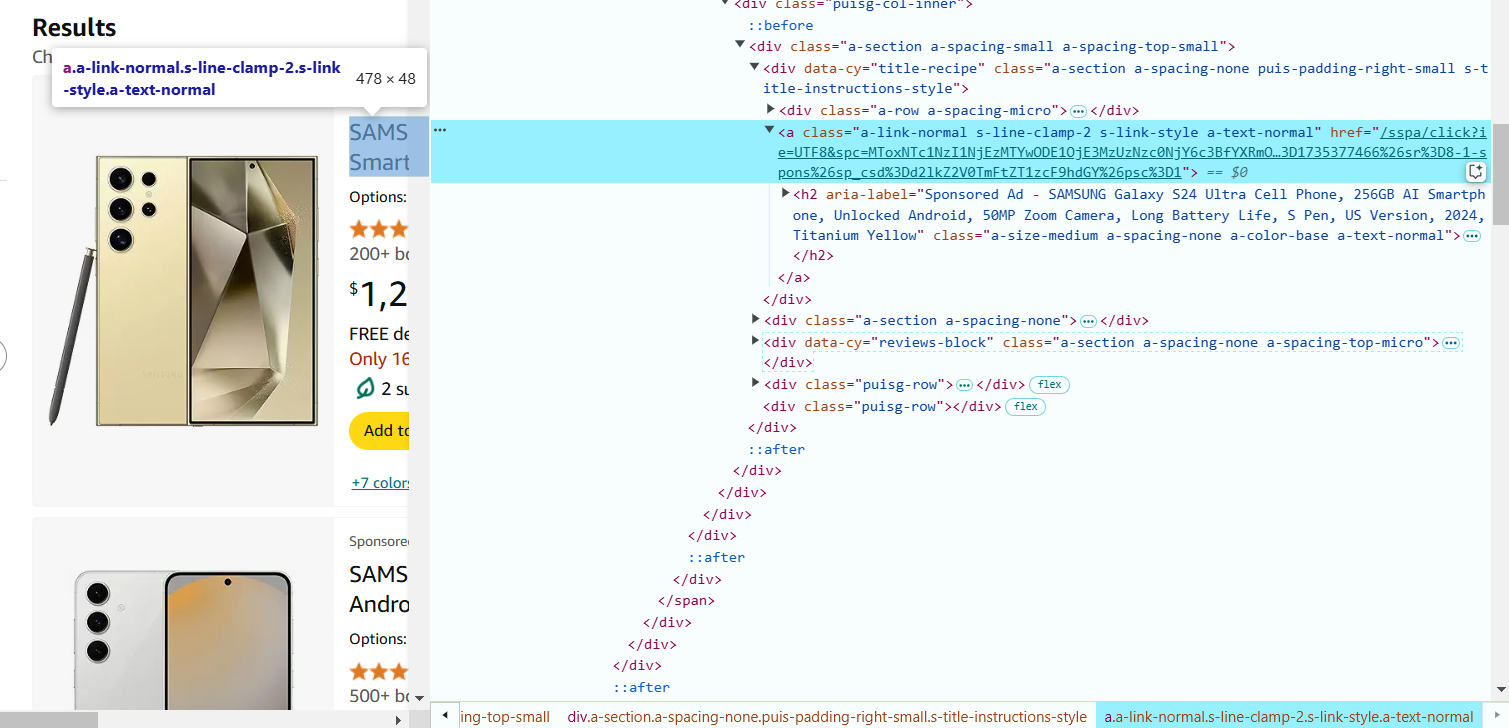Select 'ing-top-small' breadcrumb item
Viewport: 1509px width, 728px height.
tap(505, 717)
